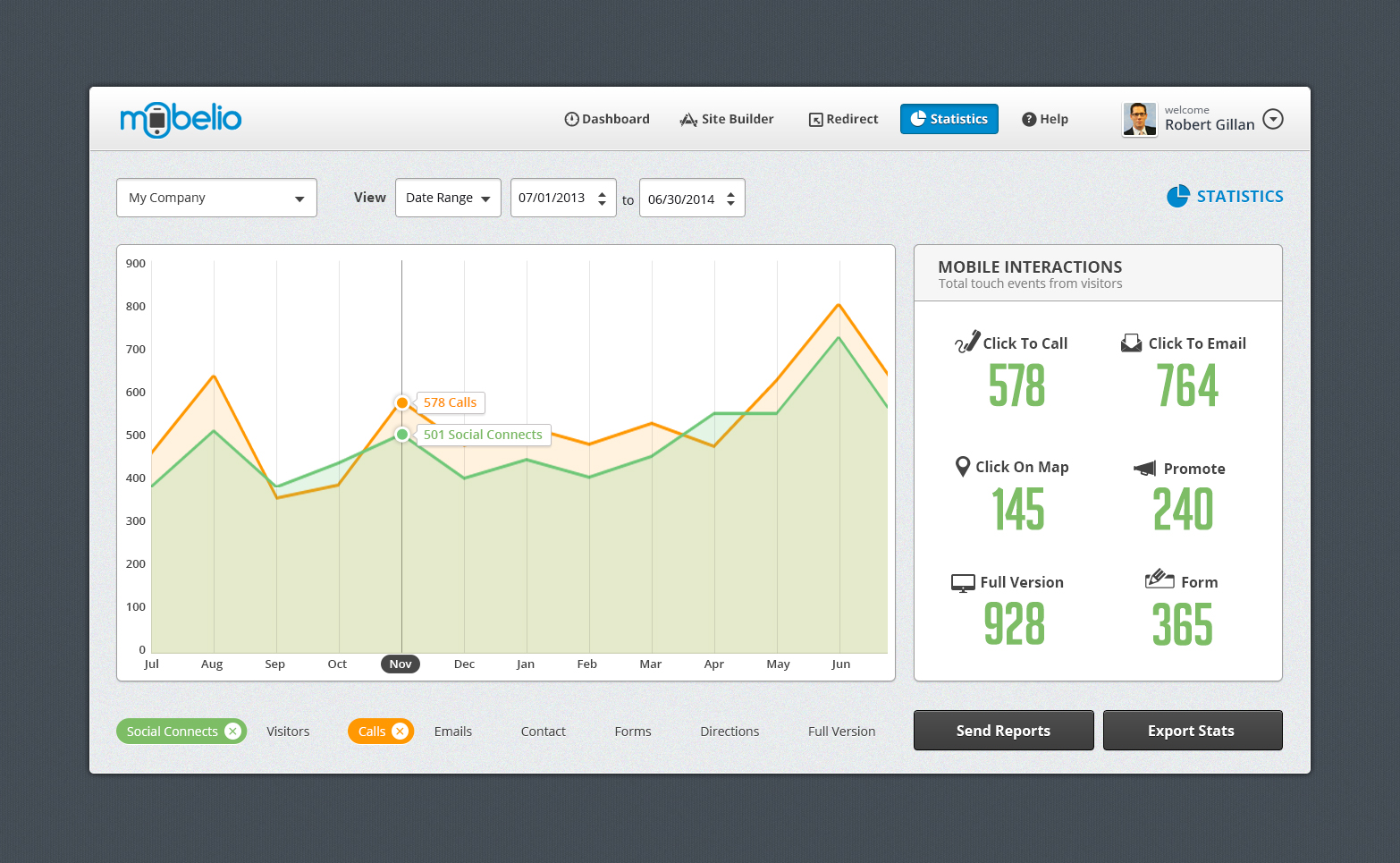Open the Site Builder menu item
The height and width of the screenshot is (863, 1400).
(727, 119)
